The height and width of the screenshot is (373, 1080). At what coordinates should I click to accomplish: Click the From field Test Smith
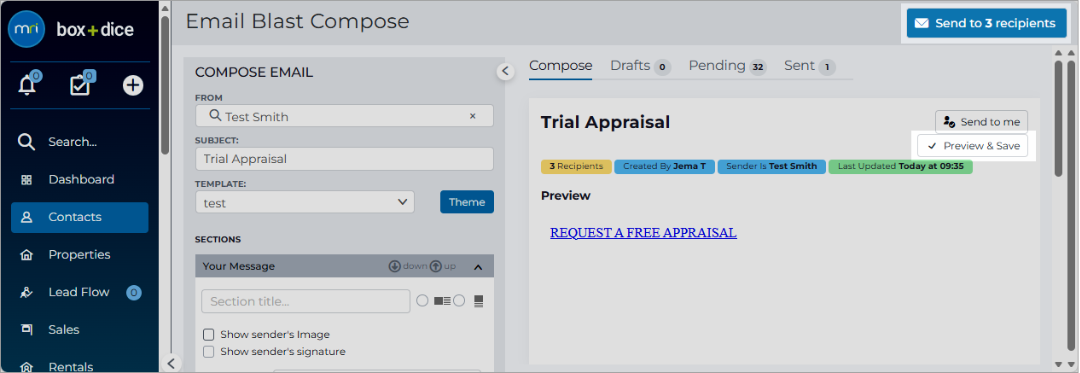[344, 116]
